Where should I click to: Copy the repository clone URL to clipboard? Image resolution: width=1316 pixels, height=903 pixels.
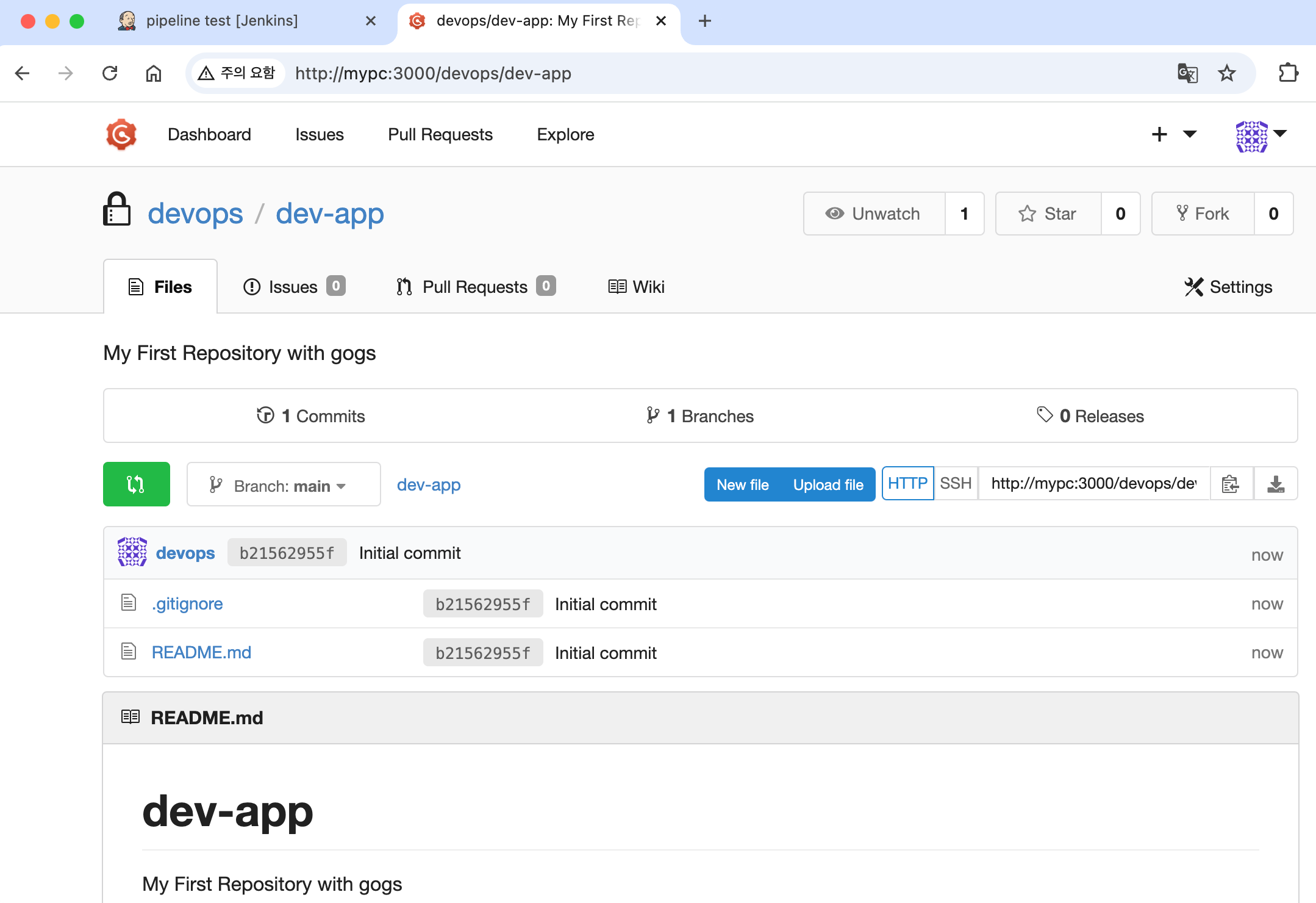click(x=1231, y=484)
